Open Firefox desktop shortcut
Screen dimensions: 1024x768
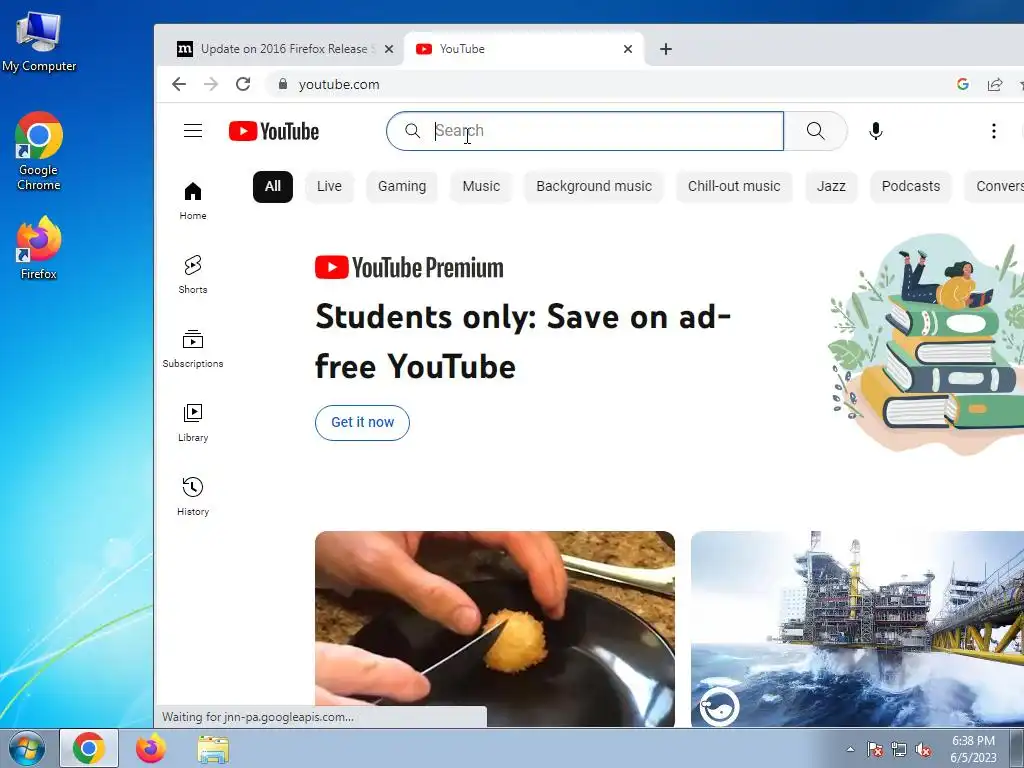point(39,248)
